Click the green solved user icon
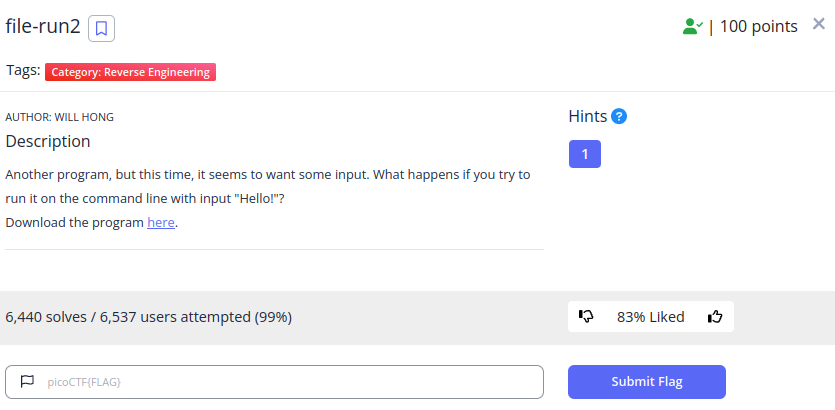This screenshot has width=835, height=410. click(x=693, y=26)
